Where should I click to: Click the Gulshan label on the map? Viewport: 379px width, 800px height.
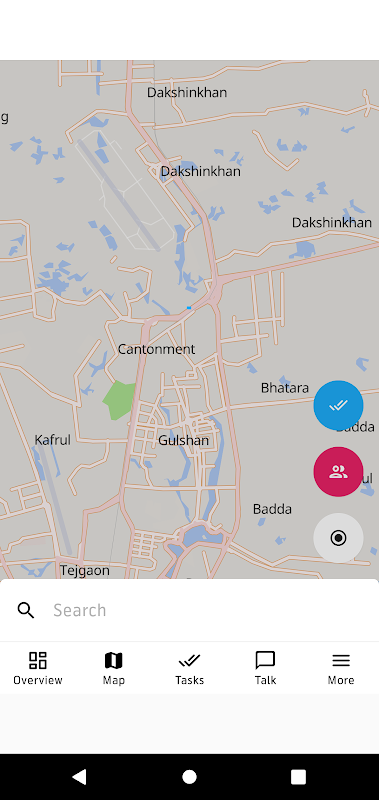[183, 440]
